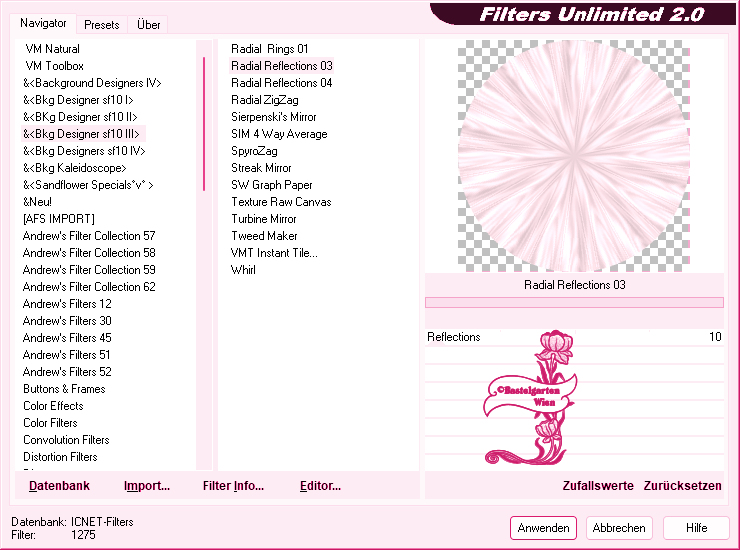The height and width of the screenshot is (550, 740).
Task: Select Distortion Filters category
Action: 60,457
